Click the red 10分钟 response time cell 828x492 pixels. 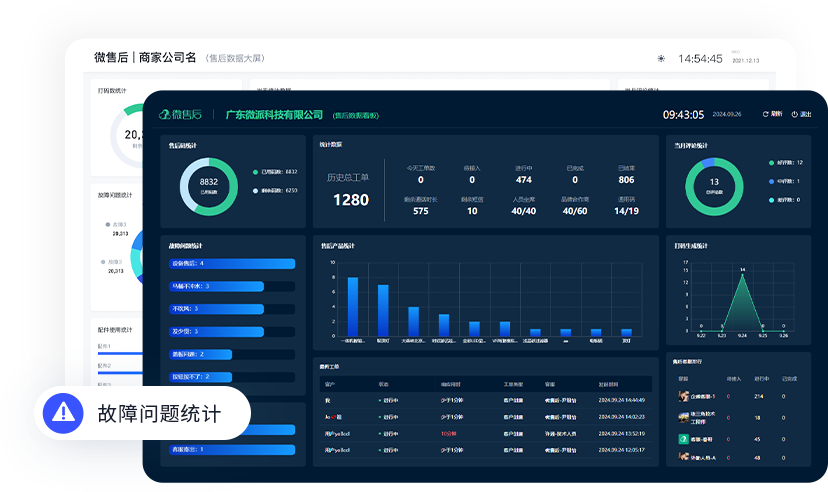[448, 434]
